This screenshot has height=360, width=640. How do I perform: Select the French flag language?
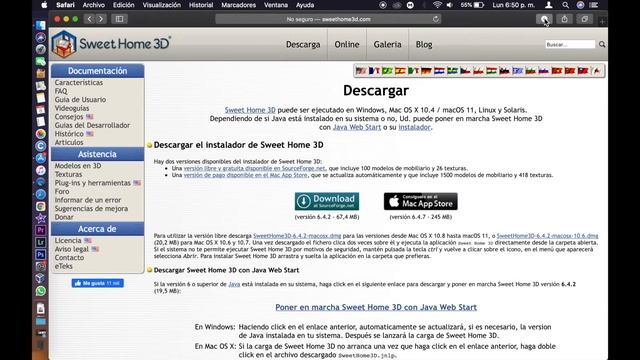(x=374, y=71)
